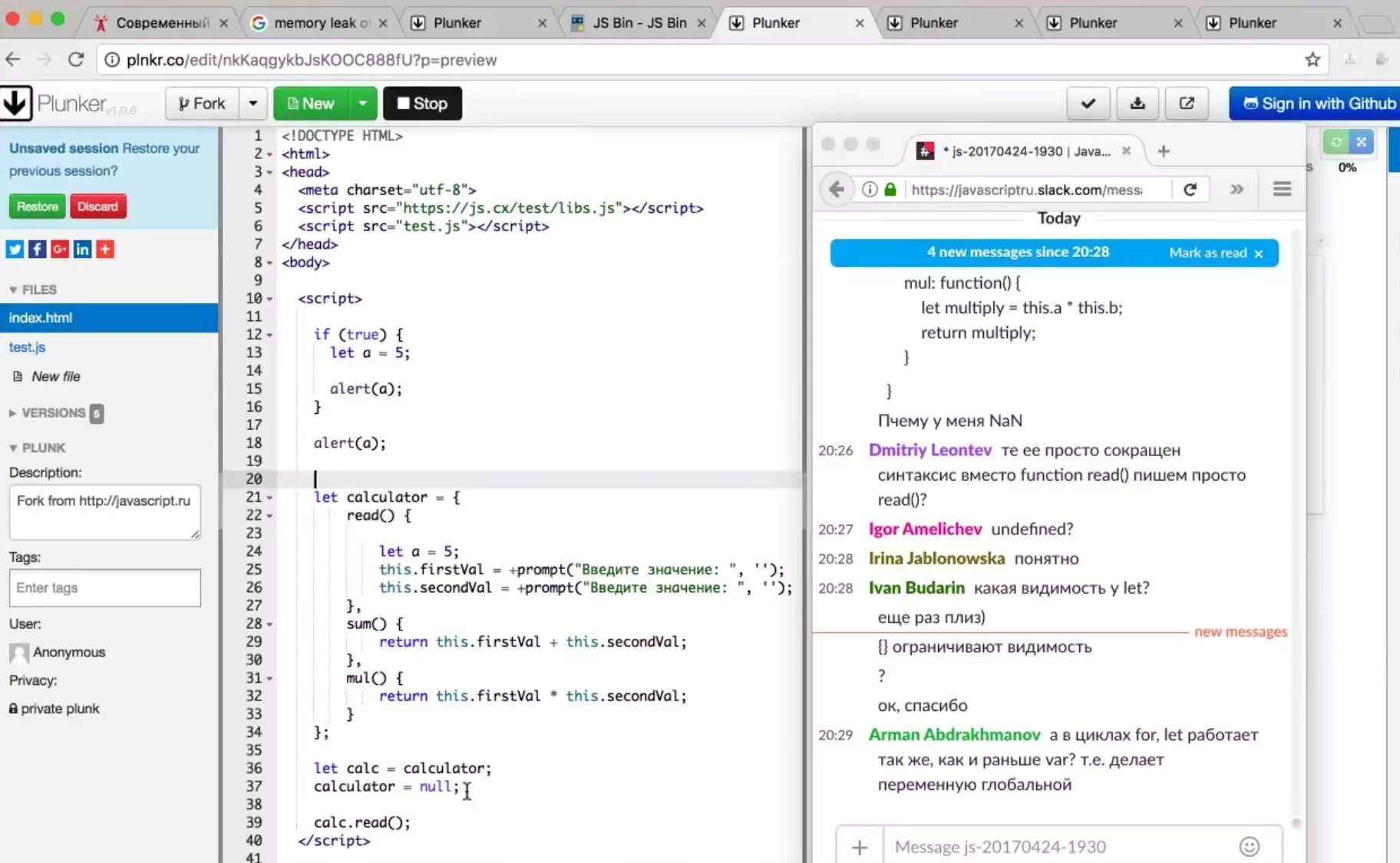
Task: Click the Anonymous user avatar
Action: coord(19,653)
